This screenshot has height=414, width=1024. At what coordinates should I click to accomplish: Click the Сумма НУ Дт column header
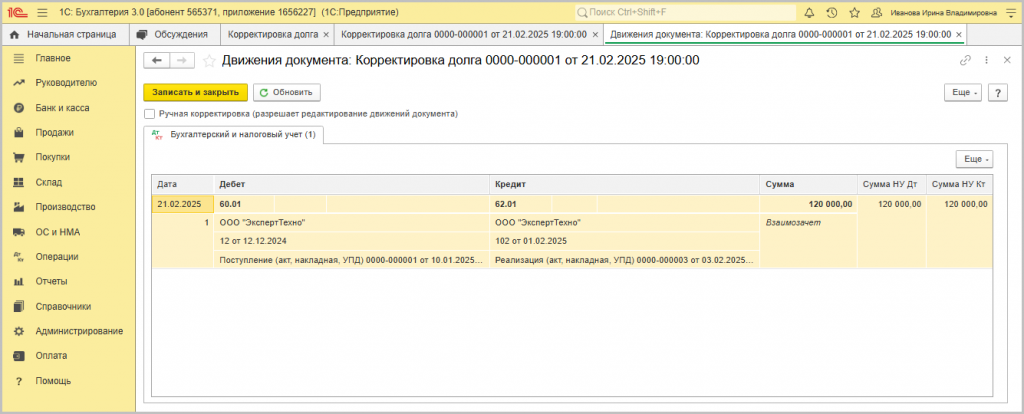(892, 185)
